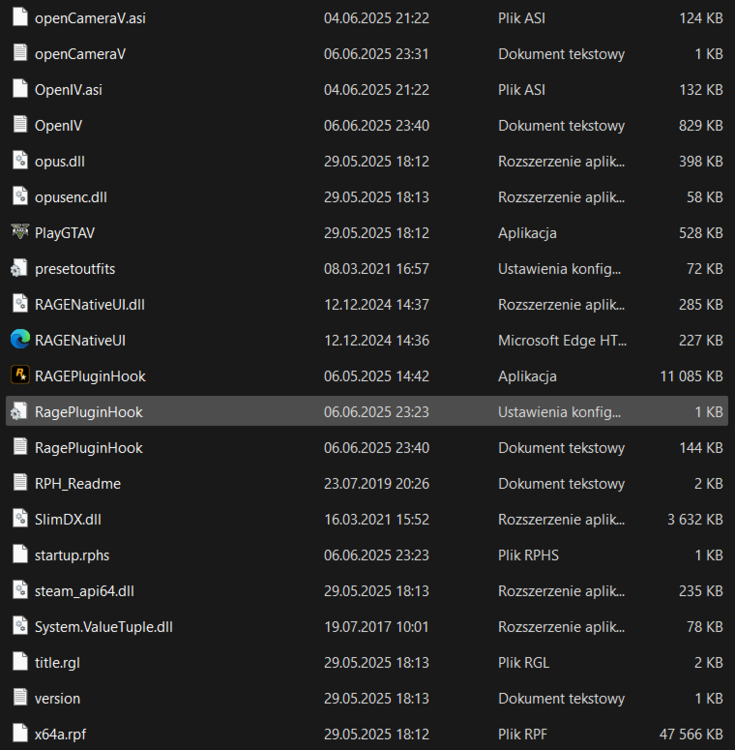Screen dimensions: 735x750
Task: Click the Plik RGL type cell
Action: pyautogui.click(x=524, y=663)
